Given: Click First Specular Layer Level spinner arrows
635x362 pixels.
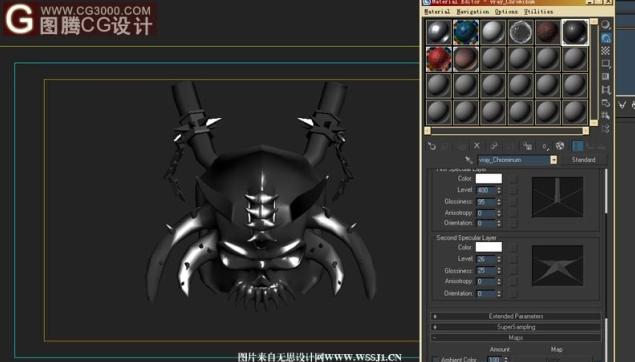Looking at the screenshot, I should click(499, 190).
